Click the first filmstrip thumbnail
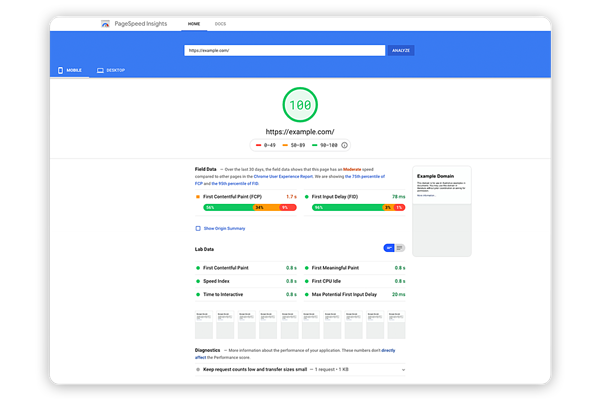600x409 pixels. (x=204, y=325)
